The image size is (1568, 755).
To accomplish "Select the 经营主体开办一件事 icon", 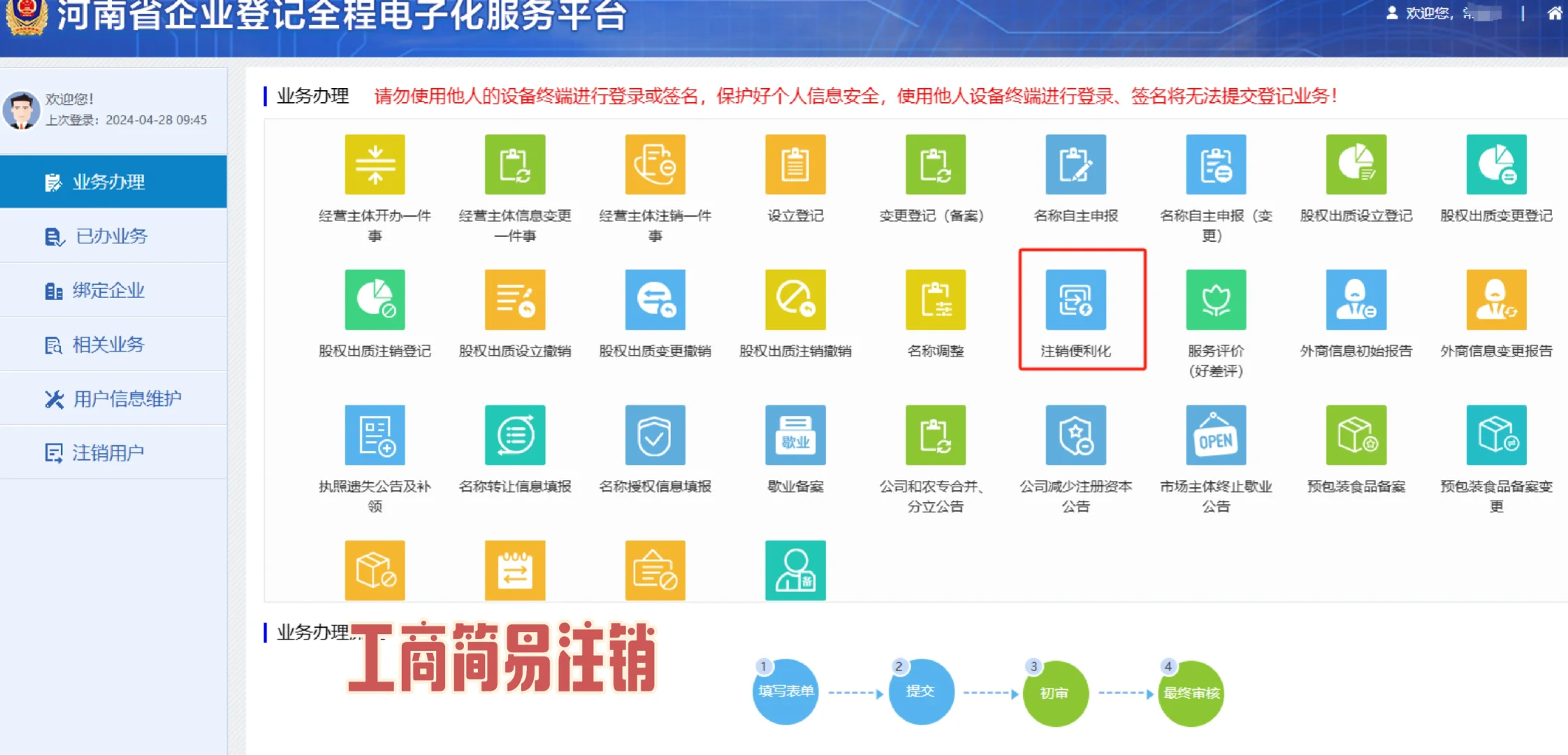I will 375,166.
